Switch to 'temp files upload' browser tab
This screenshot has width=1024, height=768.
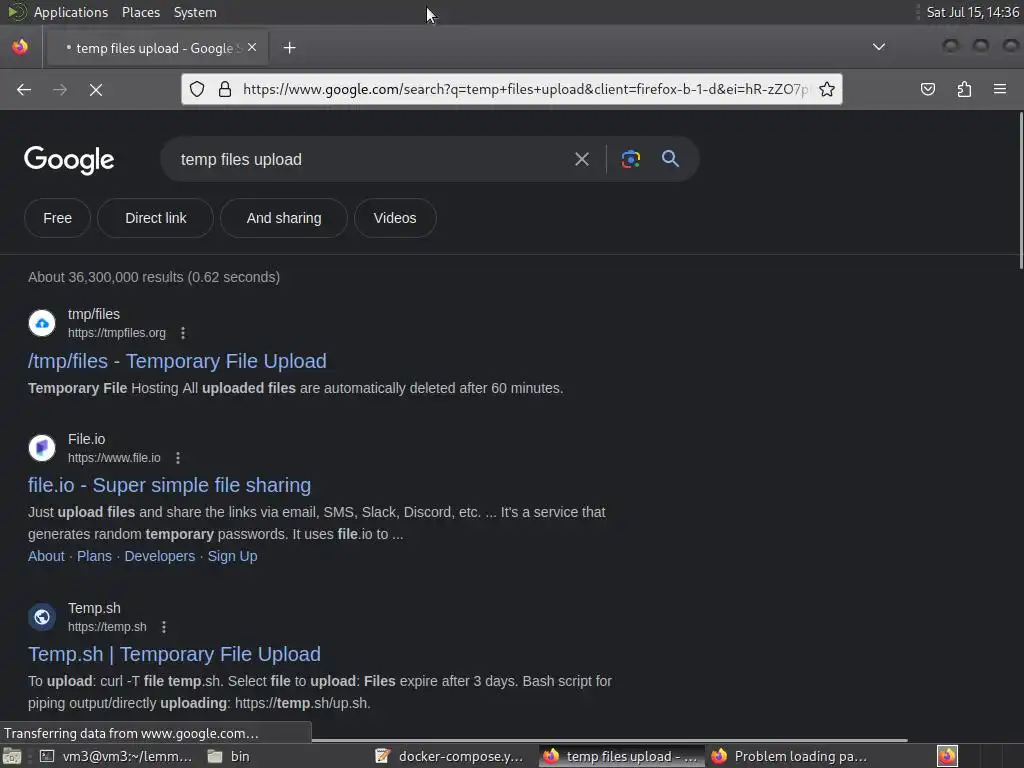click(x=155, y=48)
